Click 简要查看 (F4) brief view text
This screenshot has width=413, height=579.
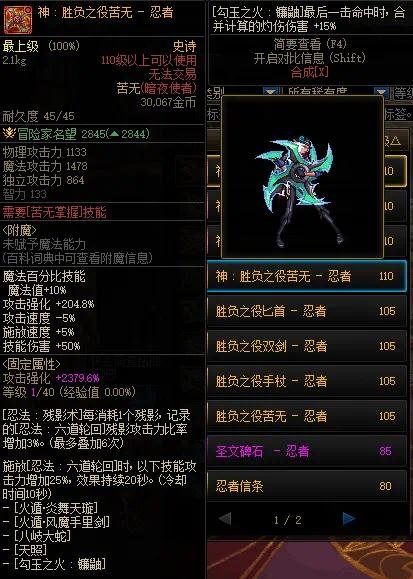310,44
